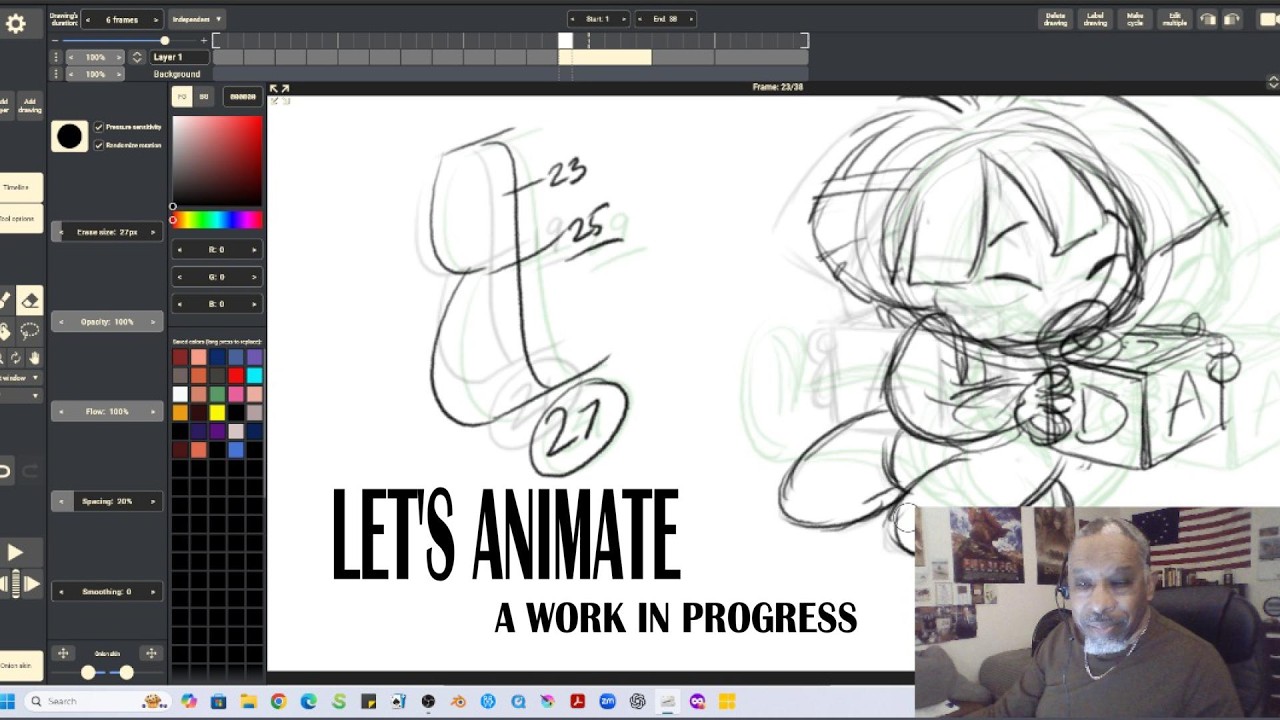This screenshot has height=720, width=1280.
Task: Open Zoom app from the taskbar
Action: 607,701
